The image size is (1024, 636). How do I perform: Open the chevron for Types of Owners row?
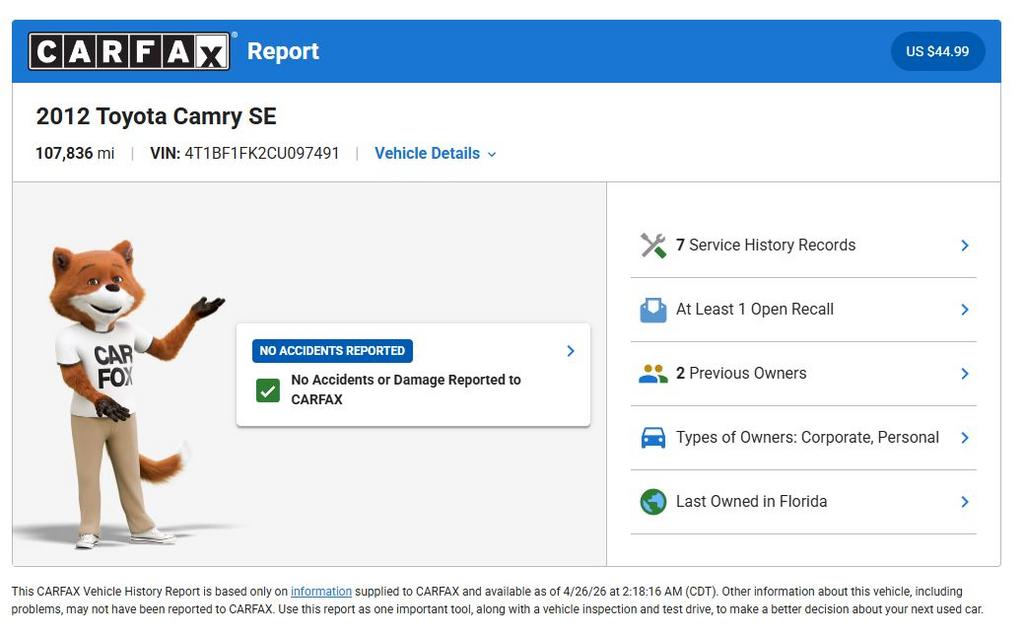coord(965,437)
